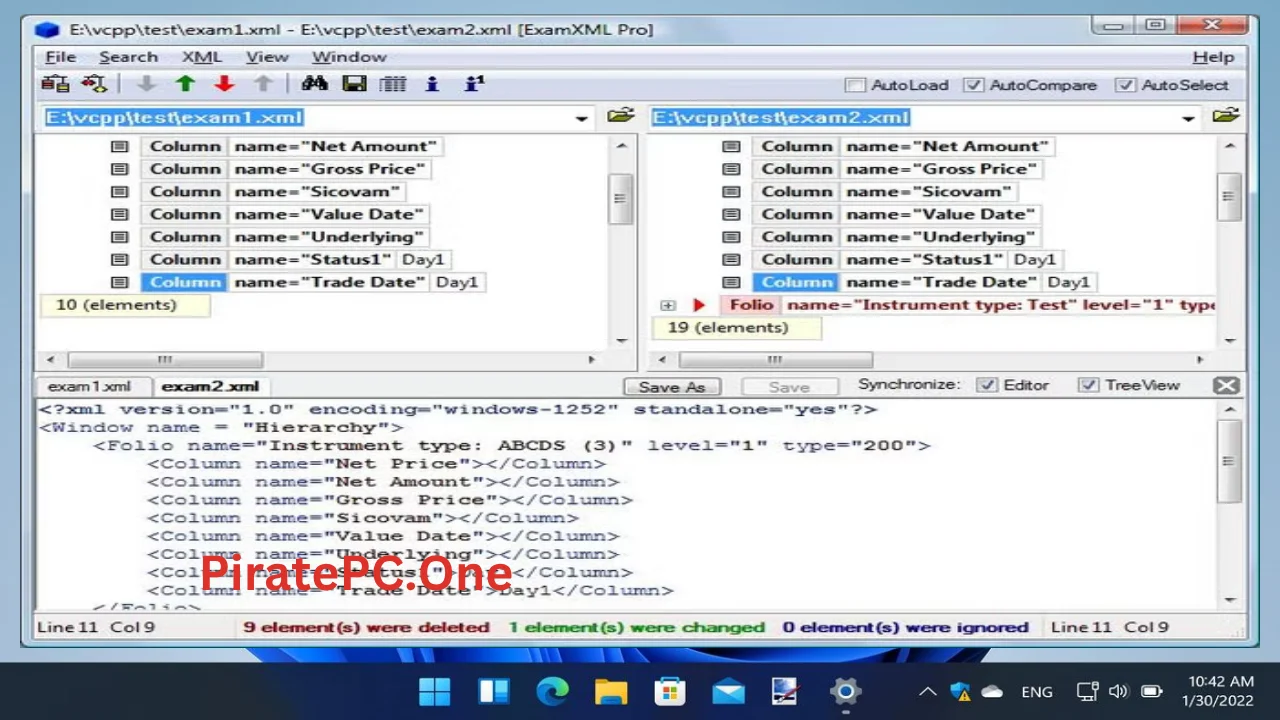
Task: Click left tree pane vertical scrollbar thumb
Action: point(620,197)
